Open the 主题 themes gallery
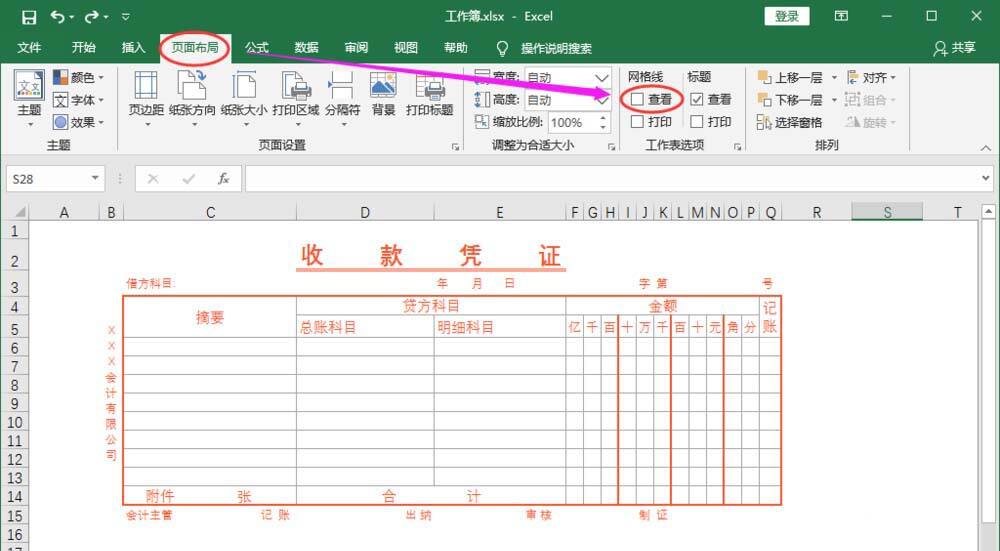 pyautogui.click(x=29, y=99)
